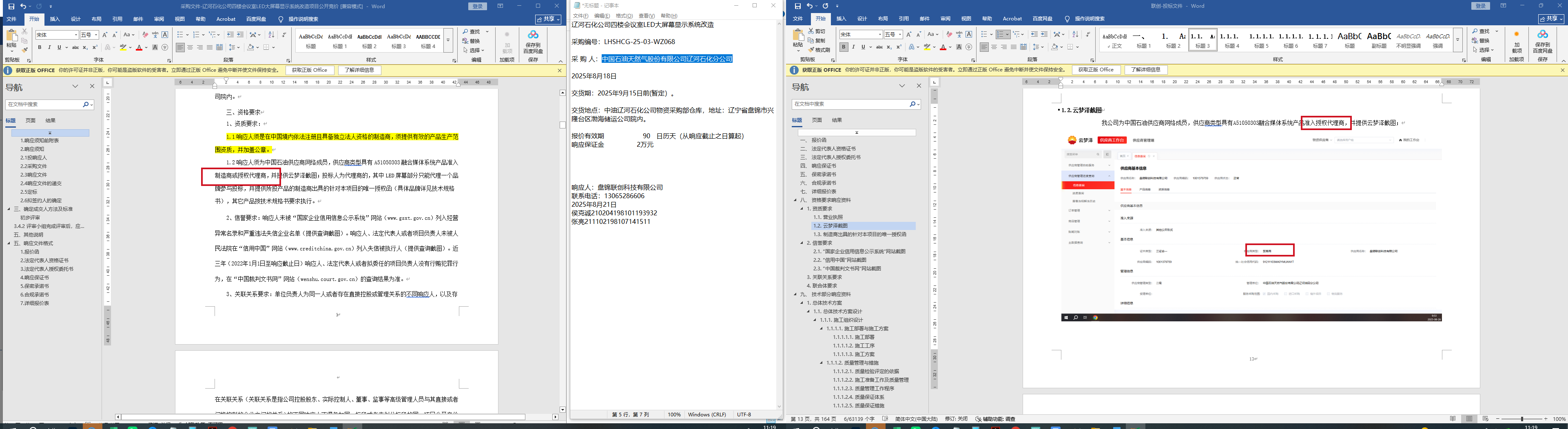Click the yellow highlight color in 采购文件 Word
This screenshot has height=429, width=1568.
[123, 47]
